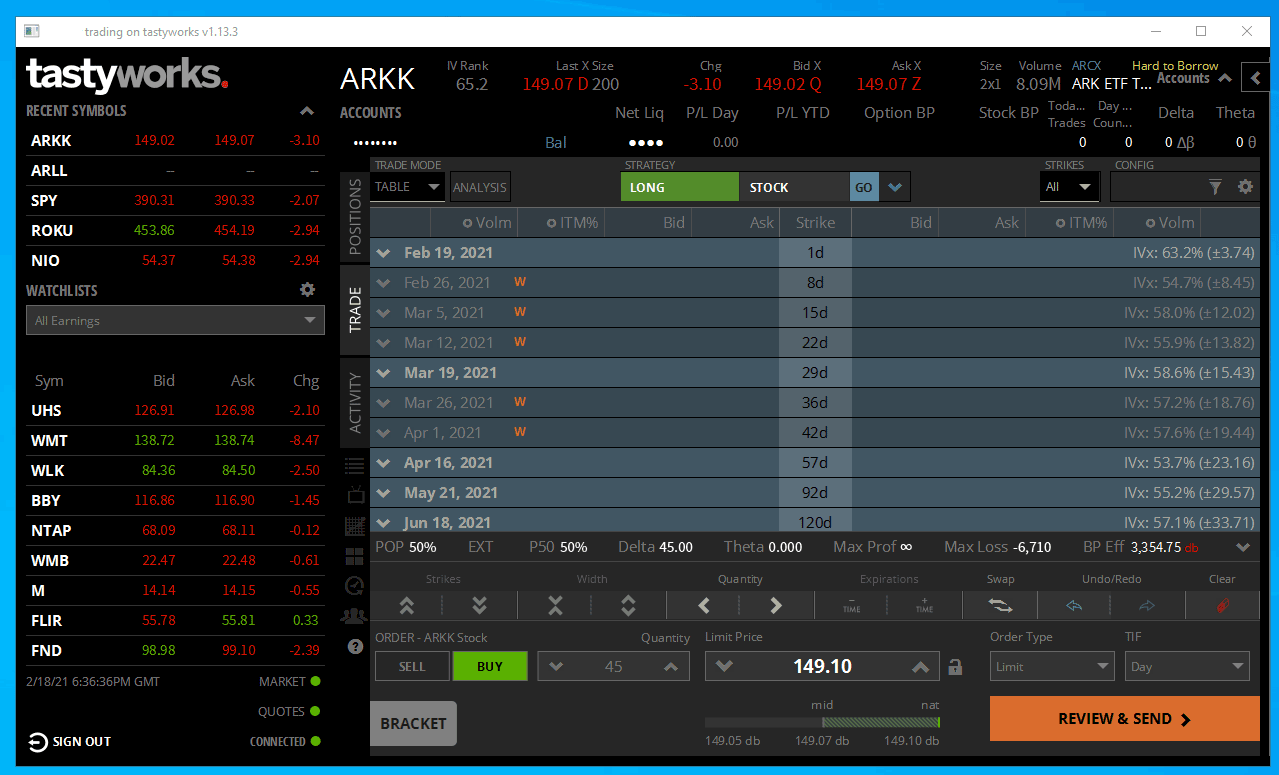The image size is (1279, 775).
Task: Open the TIF Day dropdown
Action: [1187, 666]
